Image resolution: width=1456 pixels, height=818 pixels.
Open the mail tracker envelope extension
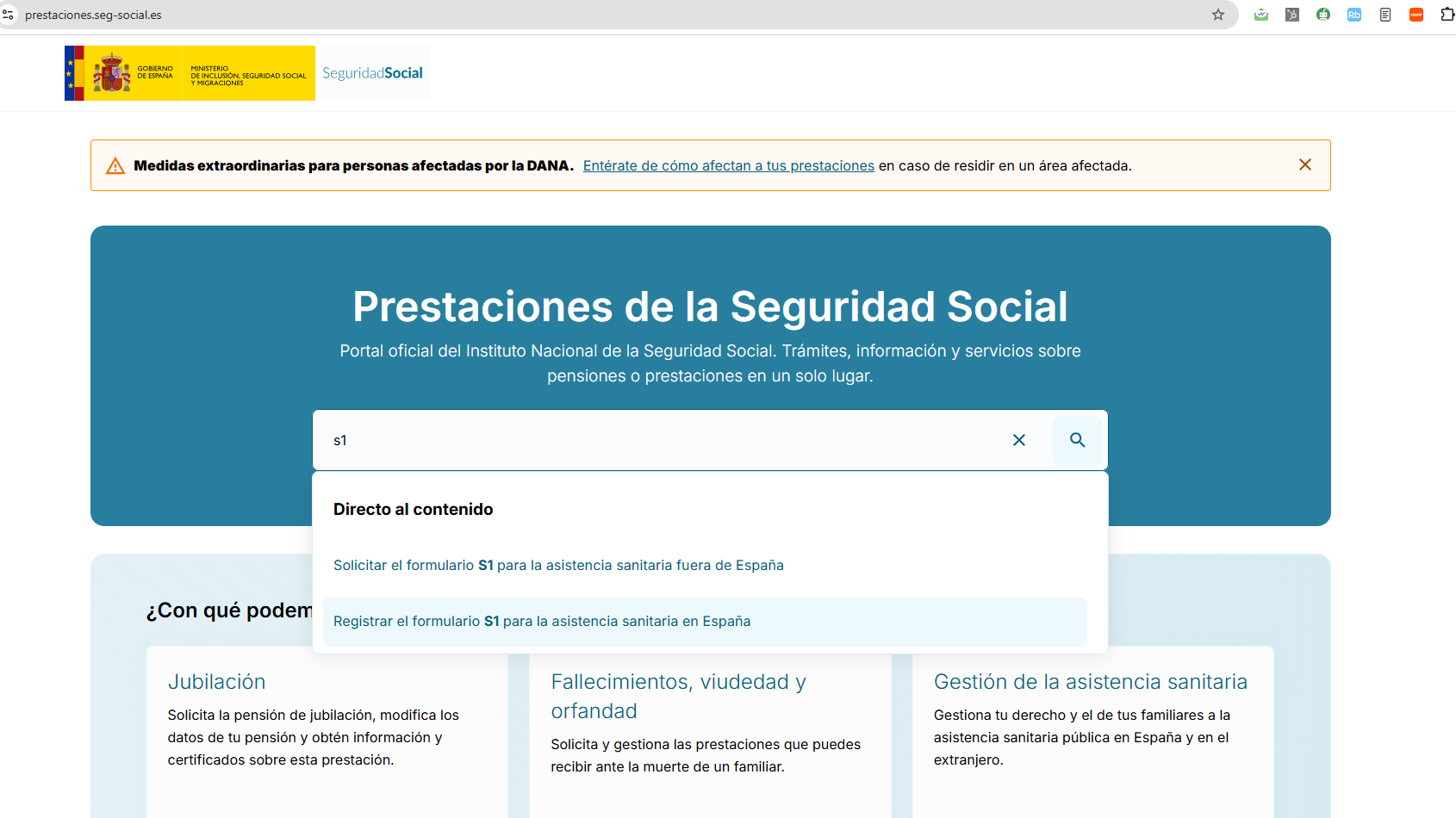coord(1260,15)
